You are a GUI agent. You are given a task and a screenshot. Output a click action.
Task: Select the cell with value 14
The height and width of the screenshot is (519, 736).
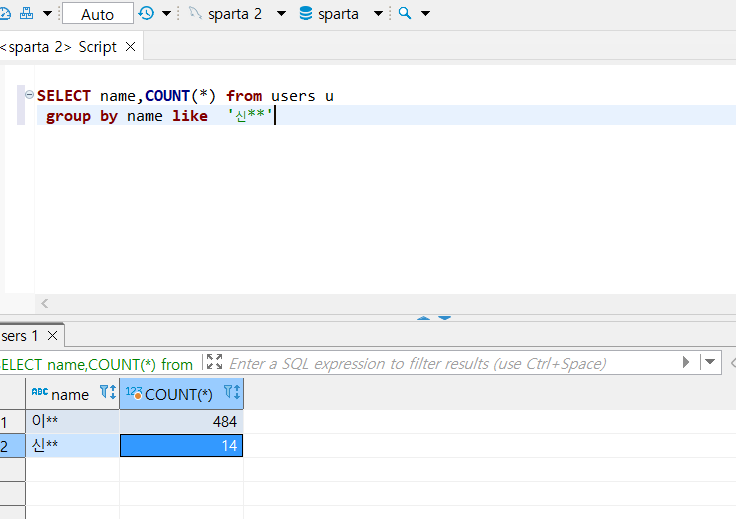(182, 445)
